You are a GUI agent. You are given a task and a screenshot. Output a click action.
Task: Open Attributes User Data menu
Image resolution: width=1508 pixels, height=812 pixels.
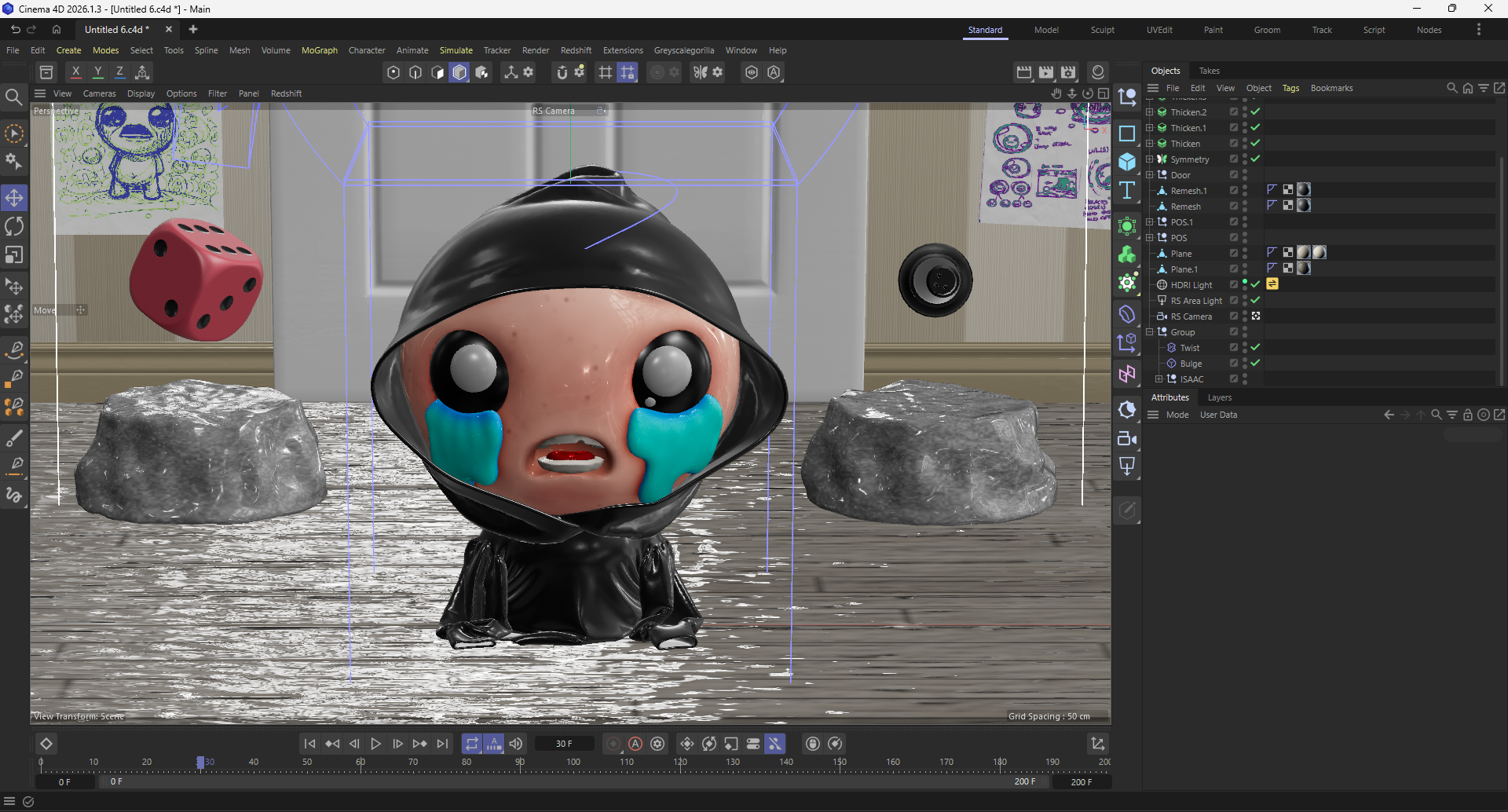[x=1218, y=415]
